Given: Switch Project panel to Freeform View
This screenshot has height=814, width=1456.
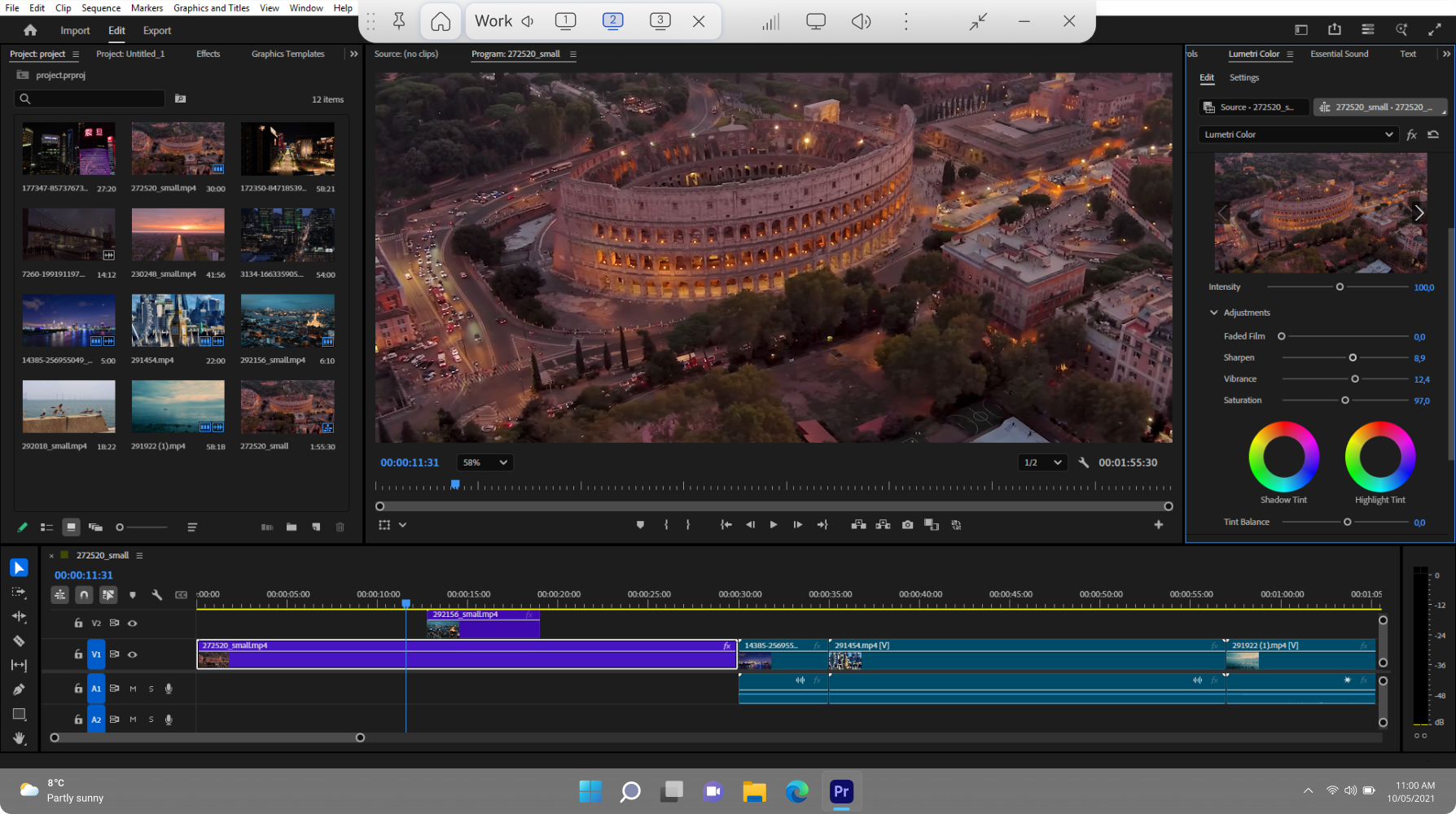Looking at the screenshot, I should [x=95, y=527].
